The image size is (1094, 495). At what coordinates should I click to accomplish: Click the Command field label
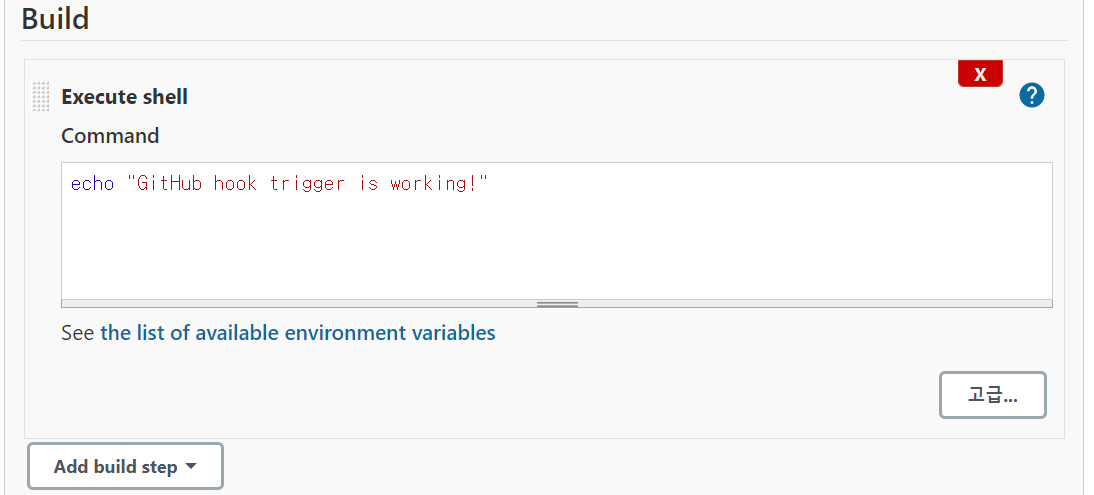(110, 135)
